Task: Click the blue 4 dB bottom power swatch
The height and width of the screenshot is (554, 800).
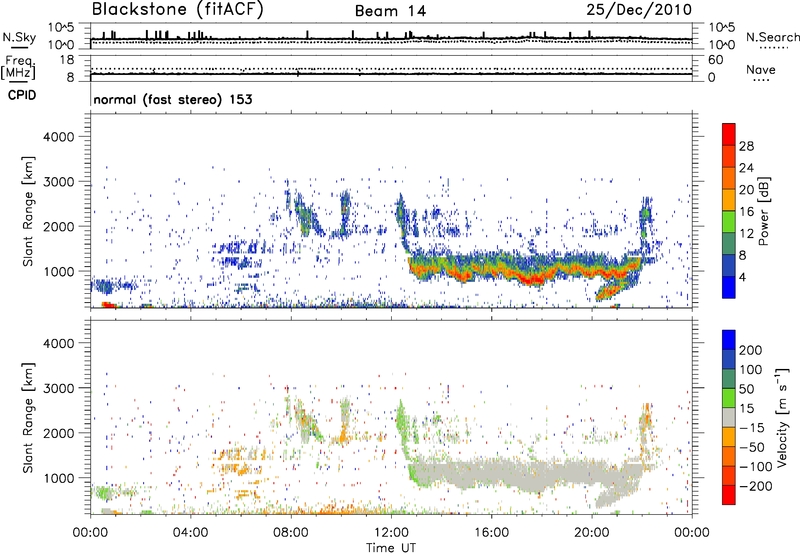Action: pyautogui.click(x=729, y=287)
